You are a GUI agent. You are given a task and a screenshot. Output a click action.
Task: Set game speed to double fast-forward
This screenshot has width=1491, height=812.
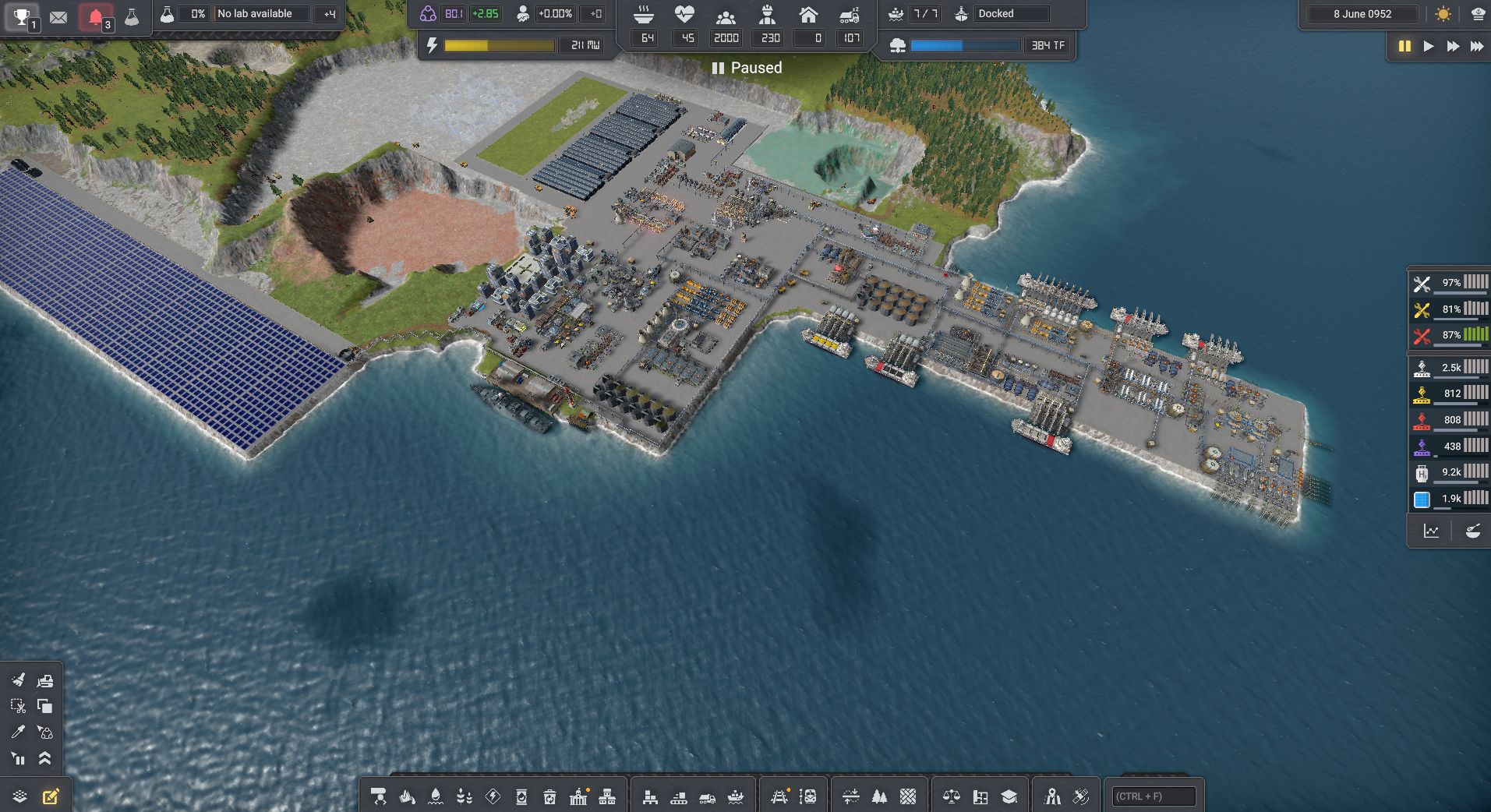[x=1453, y=46]
